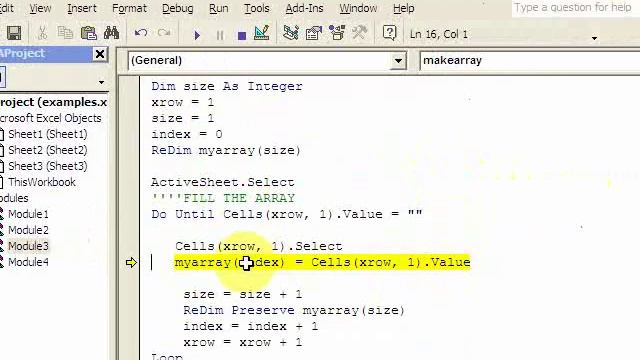640x360 pixels.
Task: Open the (General) object dropdown
Action: (x=398, y=61)
